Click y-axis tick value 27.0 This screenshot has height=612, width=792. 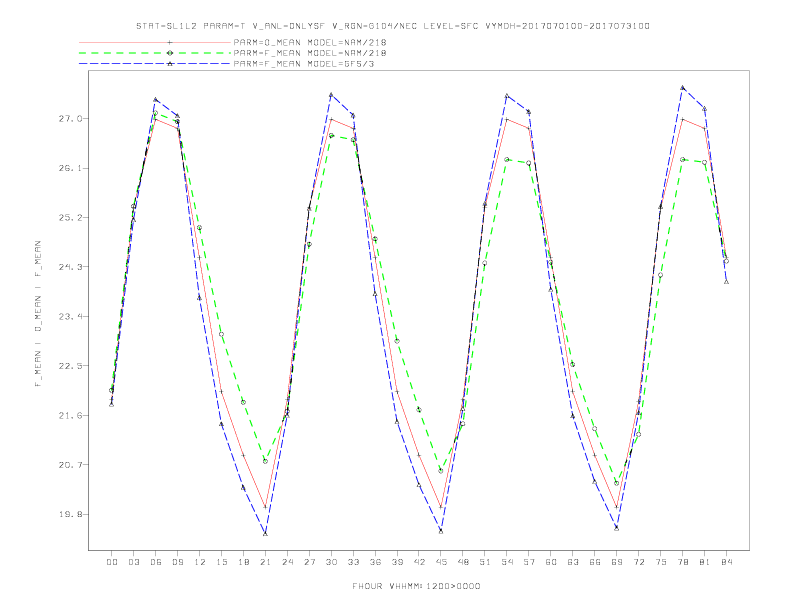70,119
